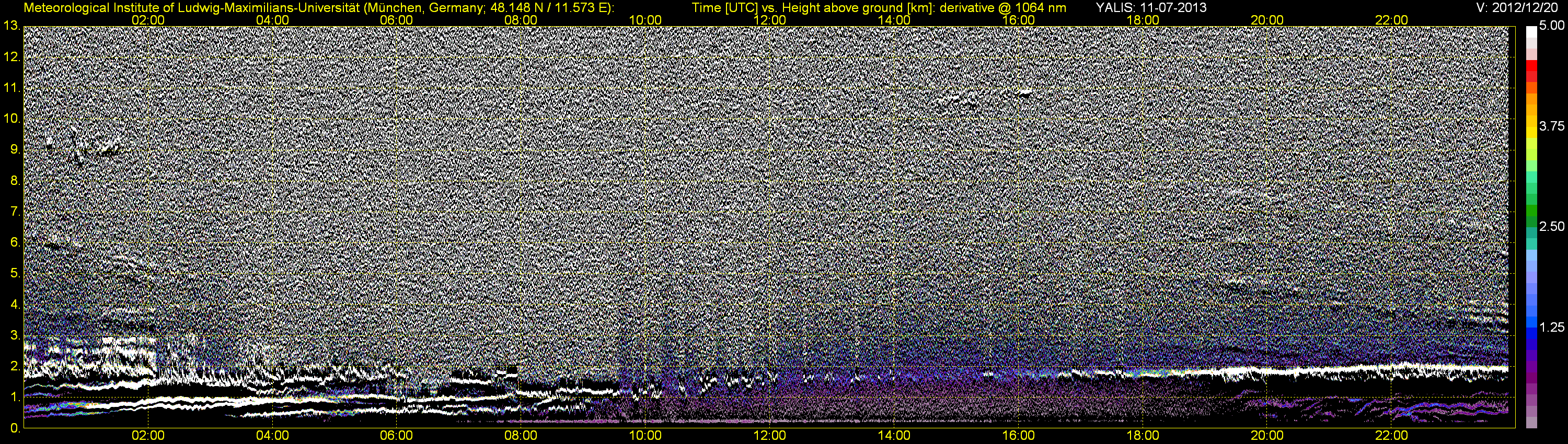Click the height axis label '10.'
The height and width of the screenshot is (444, 1568).
[x=11, y=119]
